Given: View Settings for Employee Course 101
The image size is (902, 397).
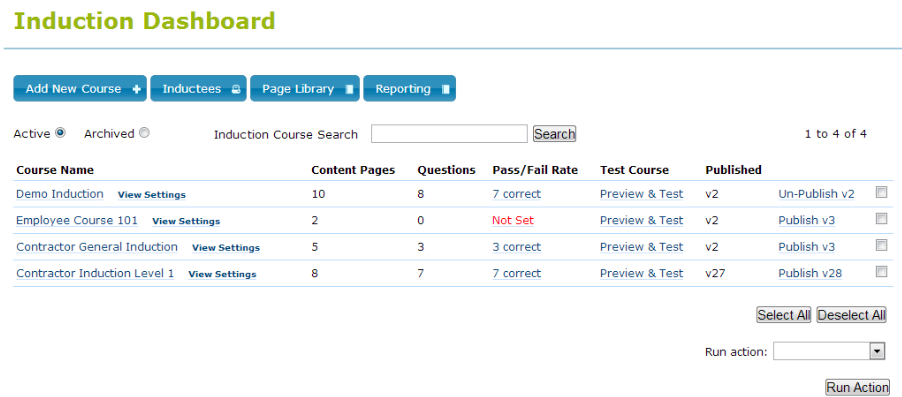Looking at the screenshot, I should [186, 221].
